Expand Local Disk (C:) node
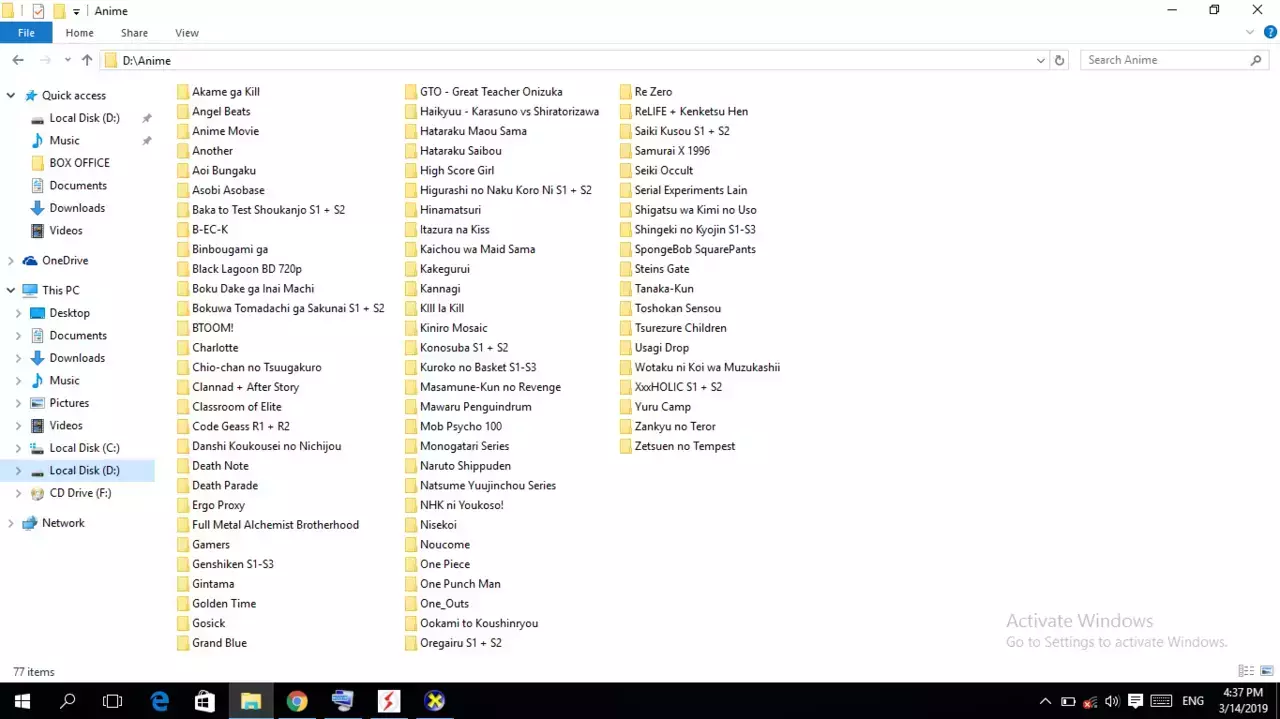The height and width of the screenshot is (719, 1280). 18,448
